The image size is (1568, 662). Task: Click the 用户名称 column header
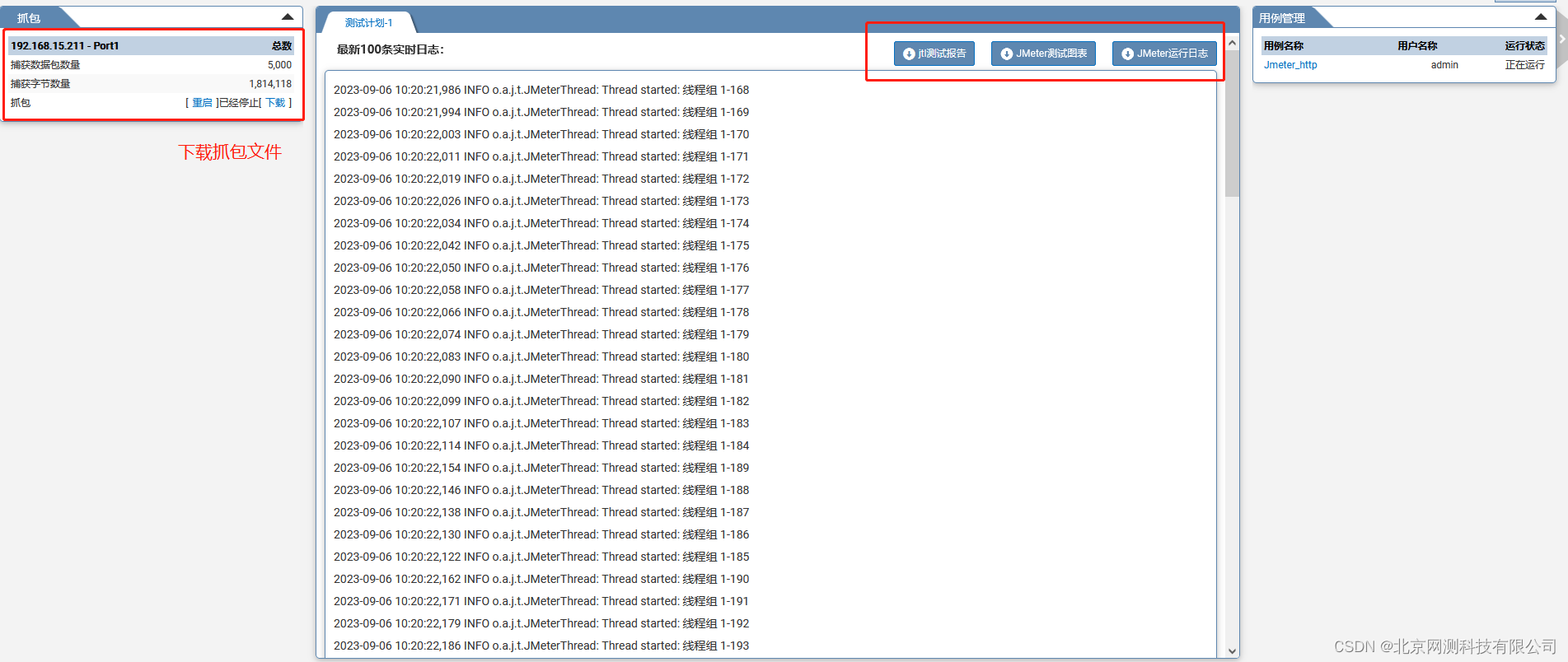tap(1417, 46)
